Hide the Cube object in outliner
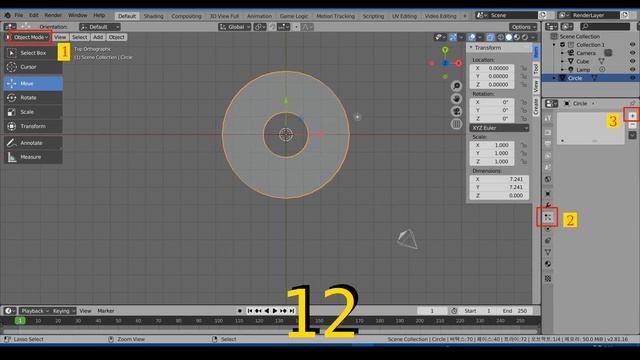The width and height of the screenshot is (640, 360). [x=632, y=61]
